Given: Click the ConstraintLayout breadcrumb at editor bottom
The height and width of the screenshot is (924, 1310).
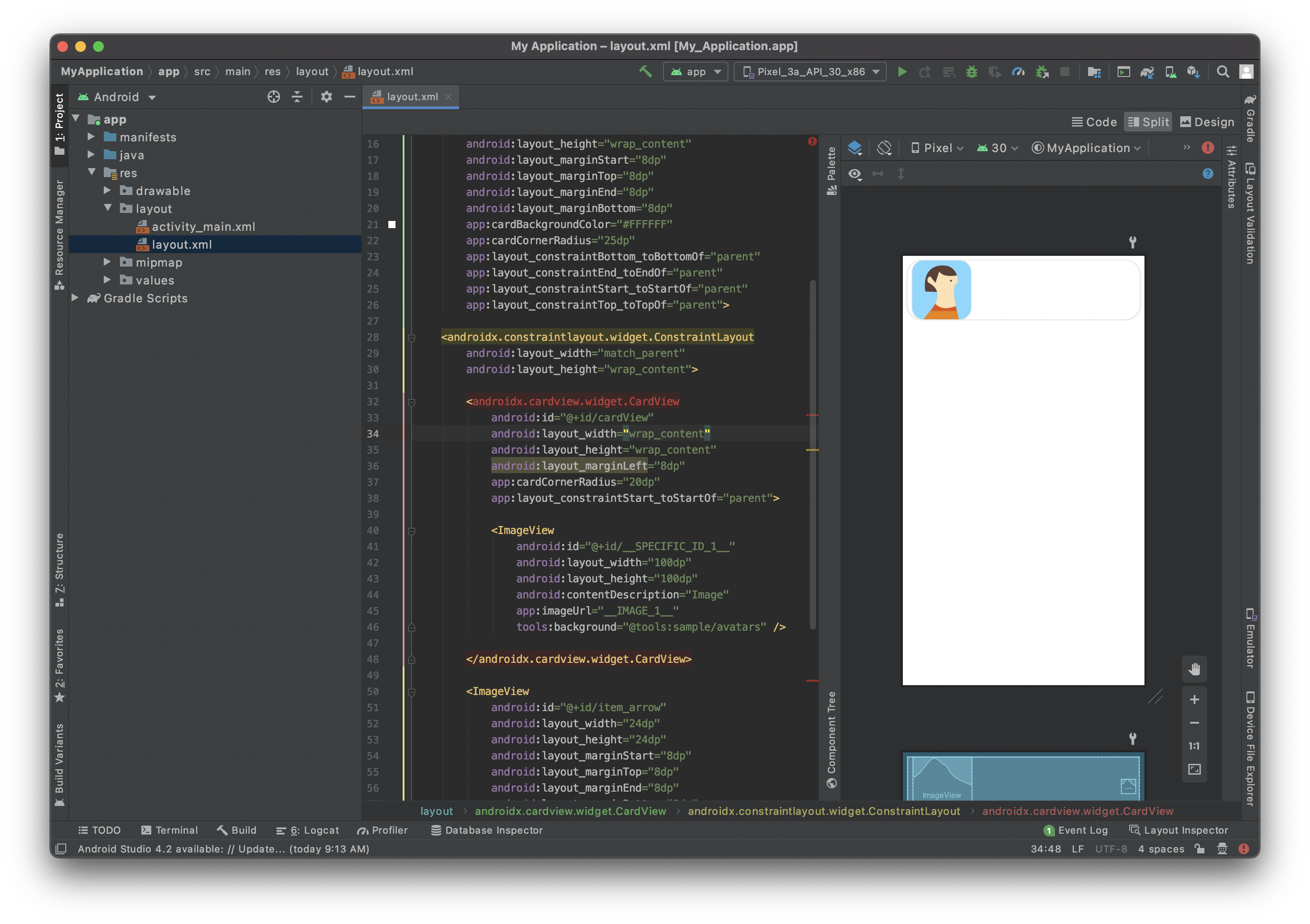Looking at the screenshot, I should pos(824,810).
